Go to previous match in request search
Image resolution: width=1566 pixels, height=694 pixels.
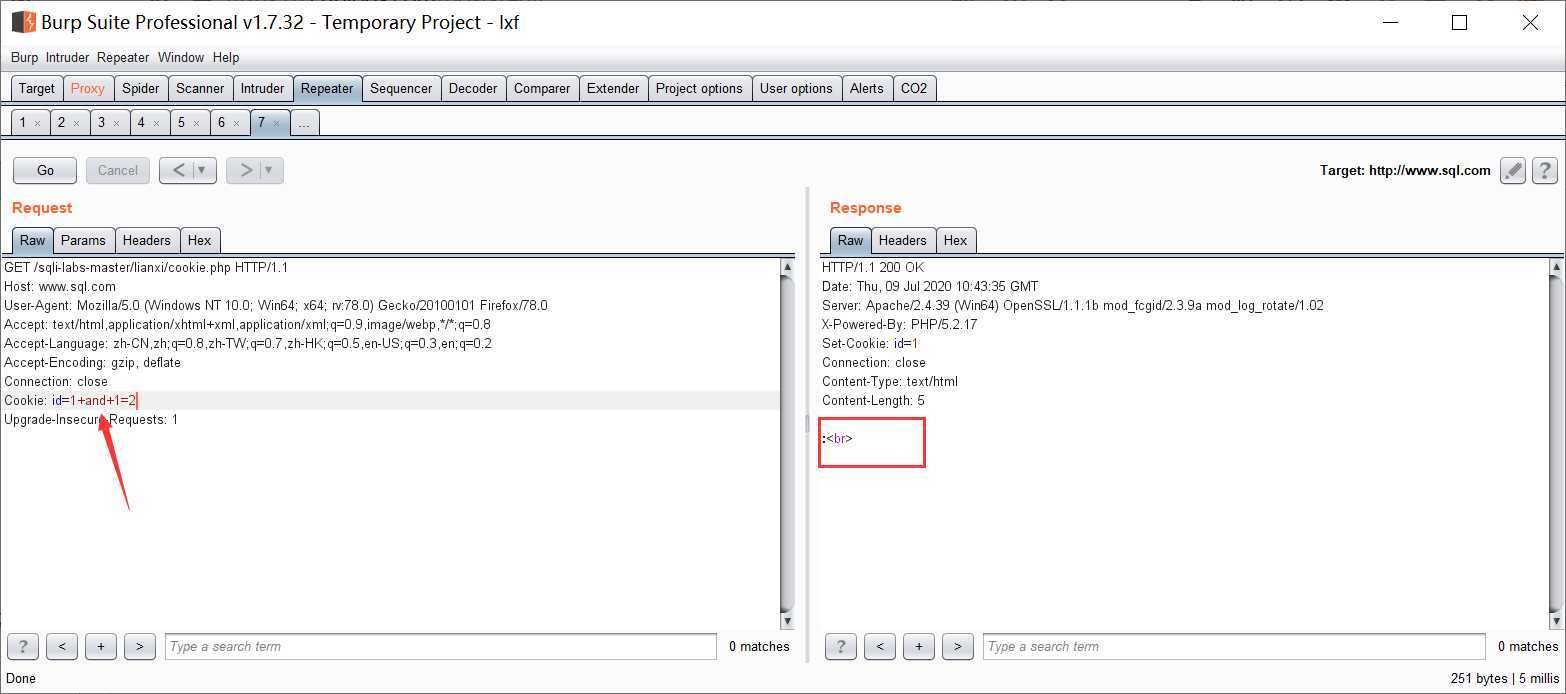(62, 646)
